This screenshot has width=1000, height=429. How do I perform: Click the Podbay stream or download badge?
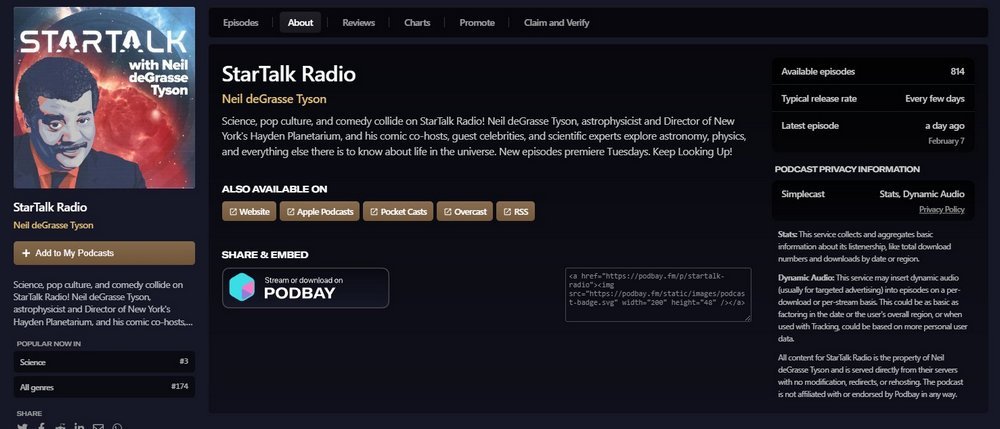(x=305, y=288)
